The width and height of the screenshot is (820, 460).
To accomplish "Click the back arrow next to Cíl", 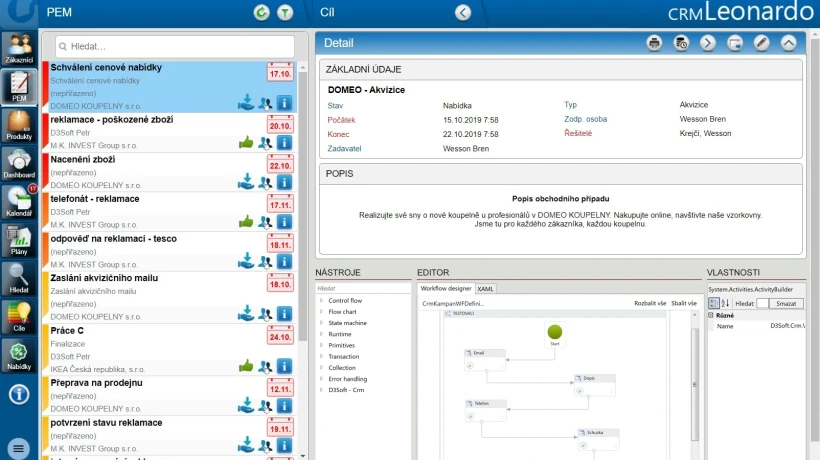I will [x=463, y=13].
